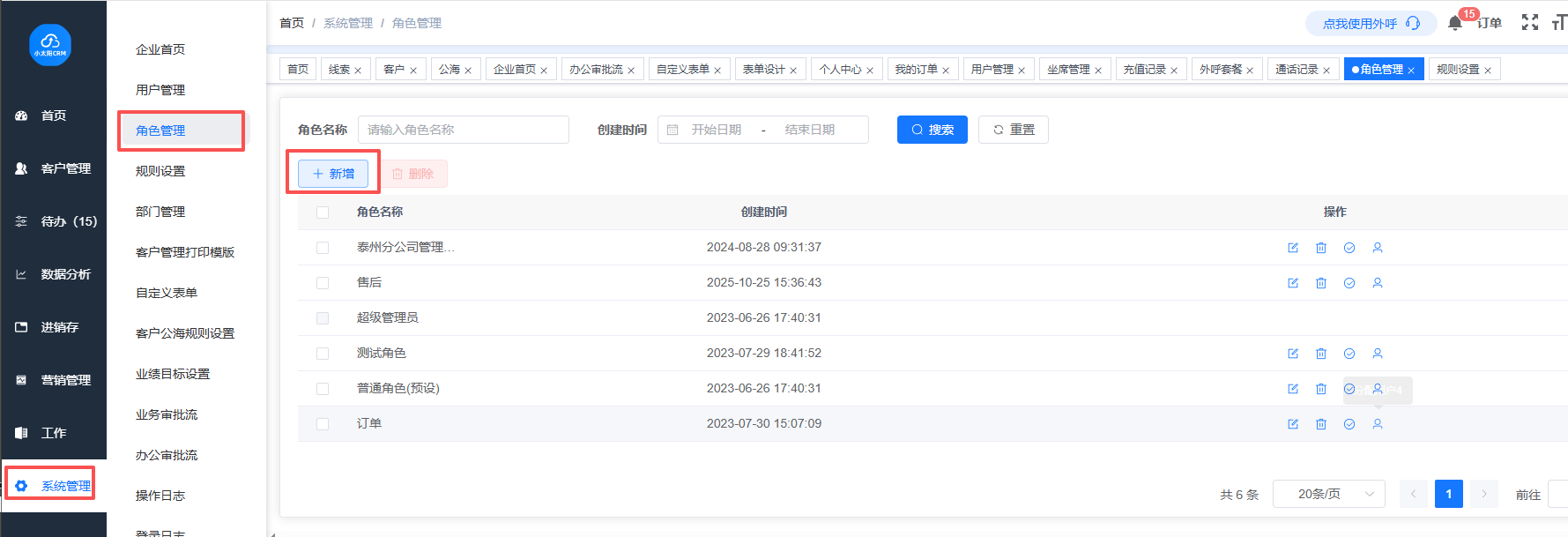The width and height of the screenshot is (1568, 537).
Task: Open 用户管理 in submenu
Action: (x=160, y=90)
